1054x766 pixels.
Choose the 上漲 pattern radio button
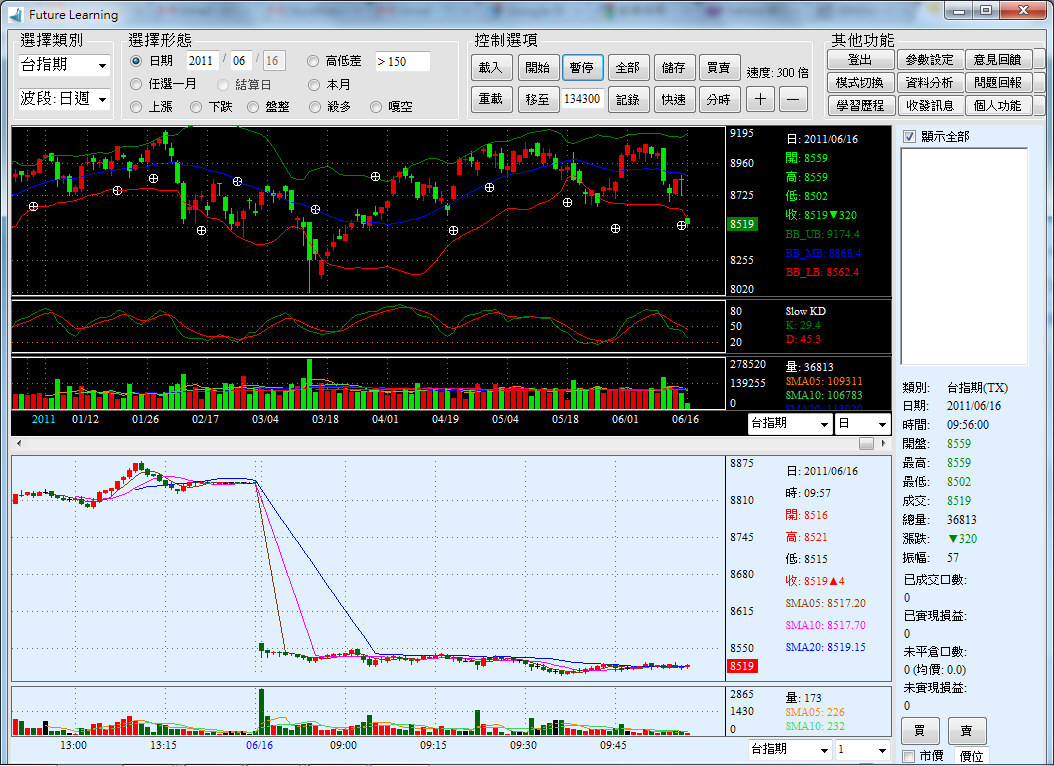[136, 107]
